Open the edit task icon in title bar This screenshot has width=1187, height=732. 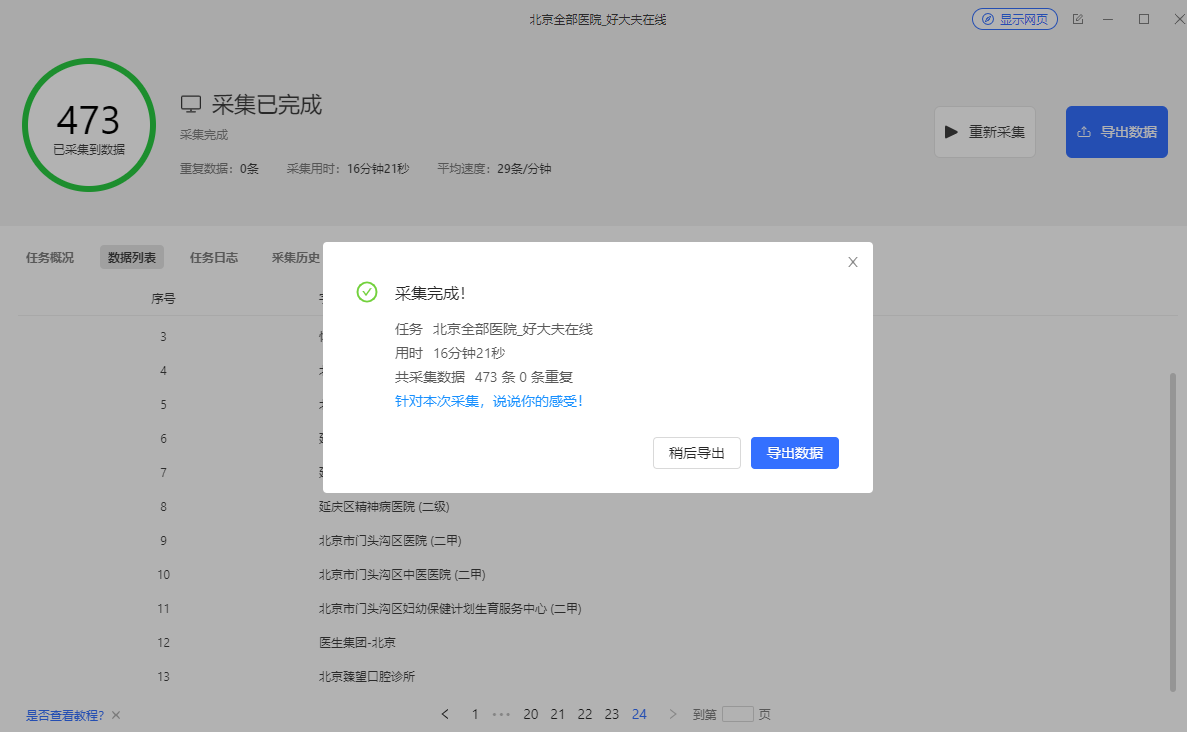pos(1078,19)
